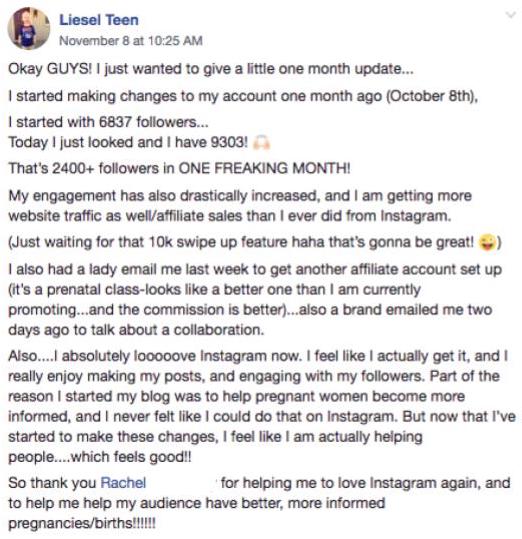
Task: Click the winking tongue-out emoji
Action: 488,242
